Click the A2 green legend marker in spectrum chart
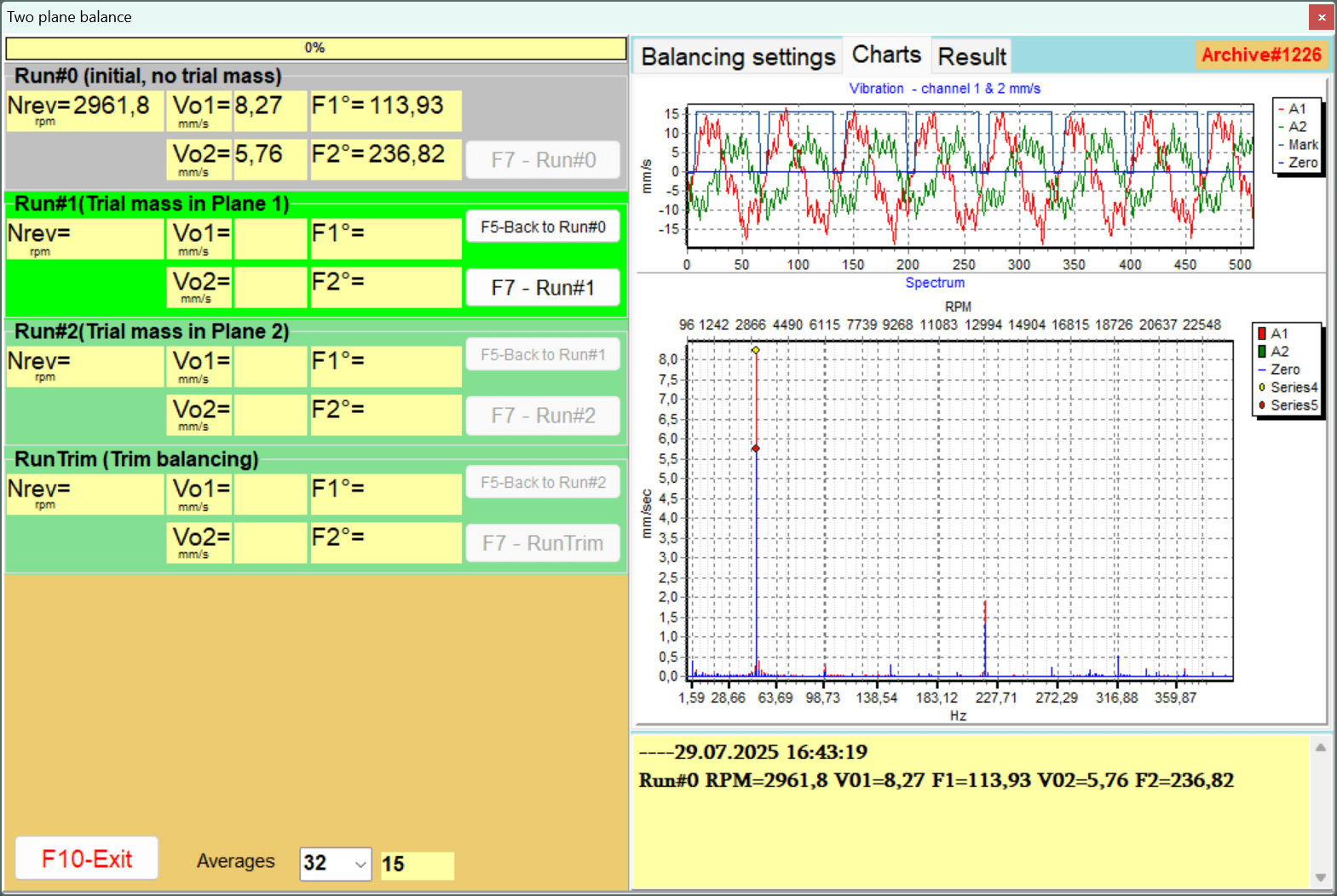 click(1262, 352)
